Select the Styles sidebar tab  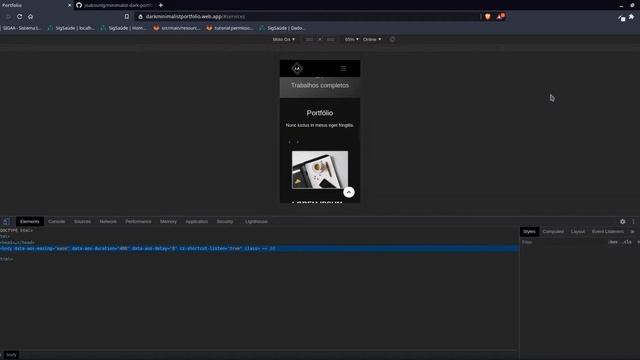click(x=529, y=232)
